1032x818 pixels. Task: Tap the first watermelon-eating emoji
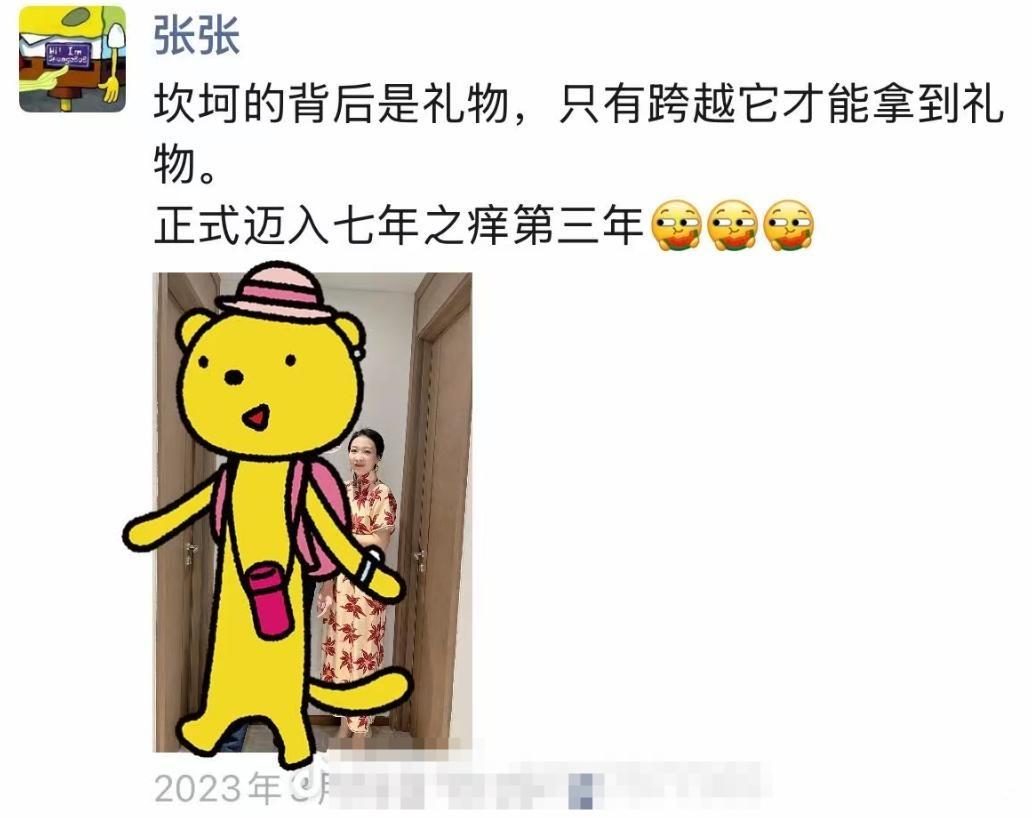[x=675, y=226]
